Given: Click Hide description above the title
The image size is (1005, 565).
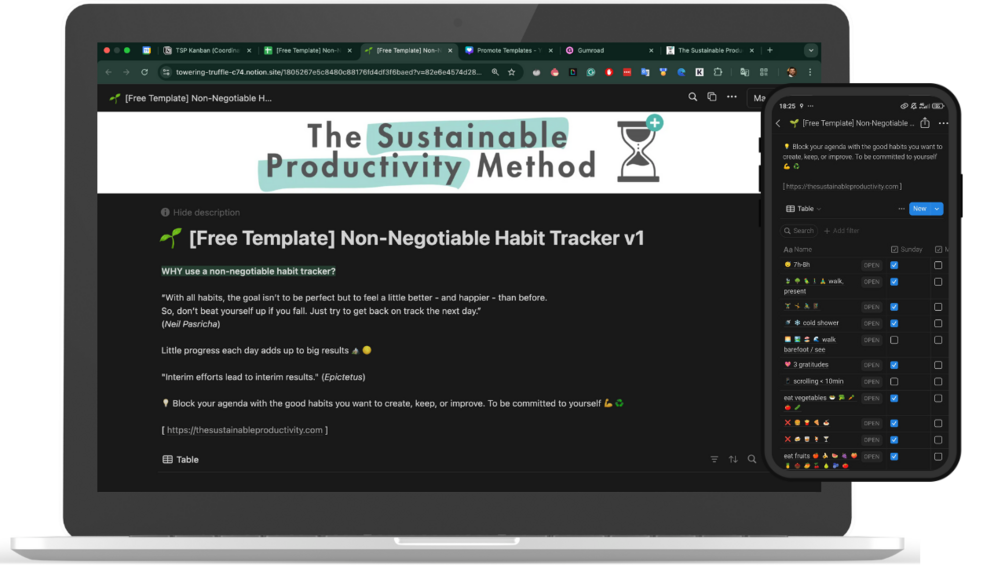Looking at the screenshot, I should point(200,212).
